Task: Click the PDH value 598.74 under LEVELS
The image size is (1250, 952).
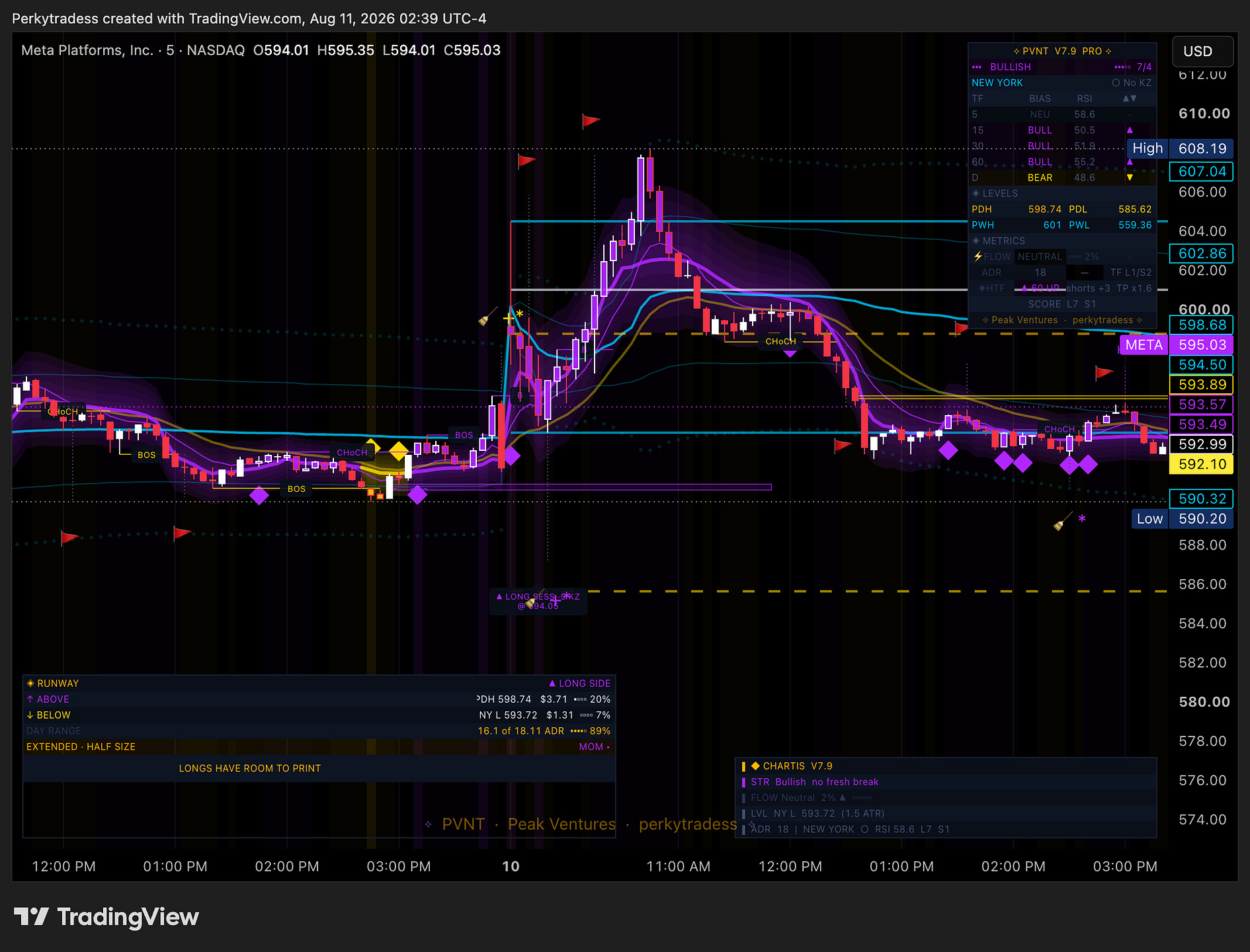Action: 1046,209
